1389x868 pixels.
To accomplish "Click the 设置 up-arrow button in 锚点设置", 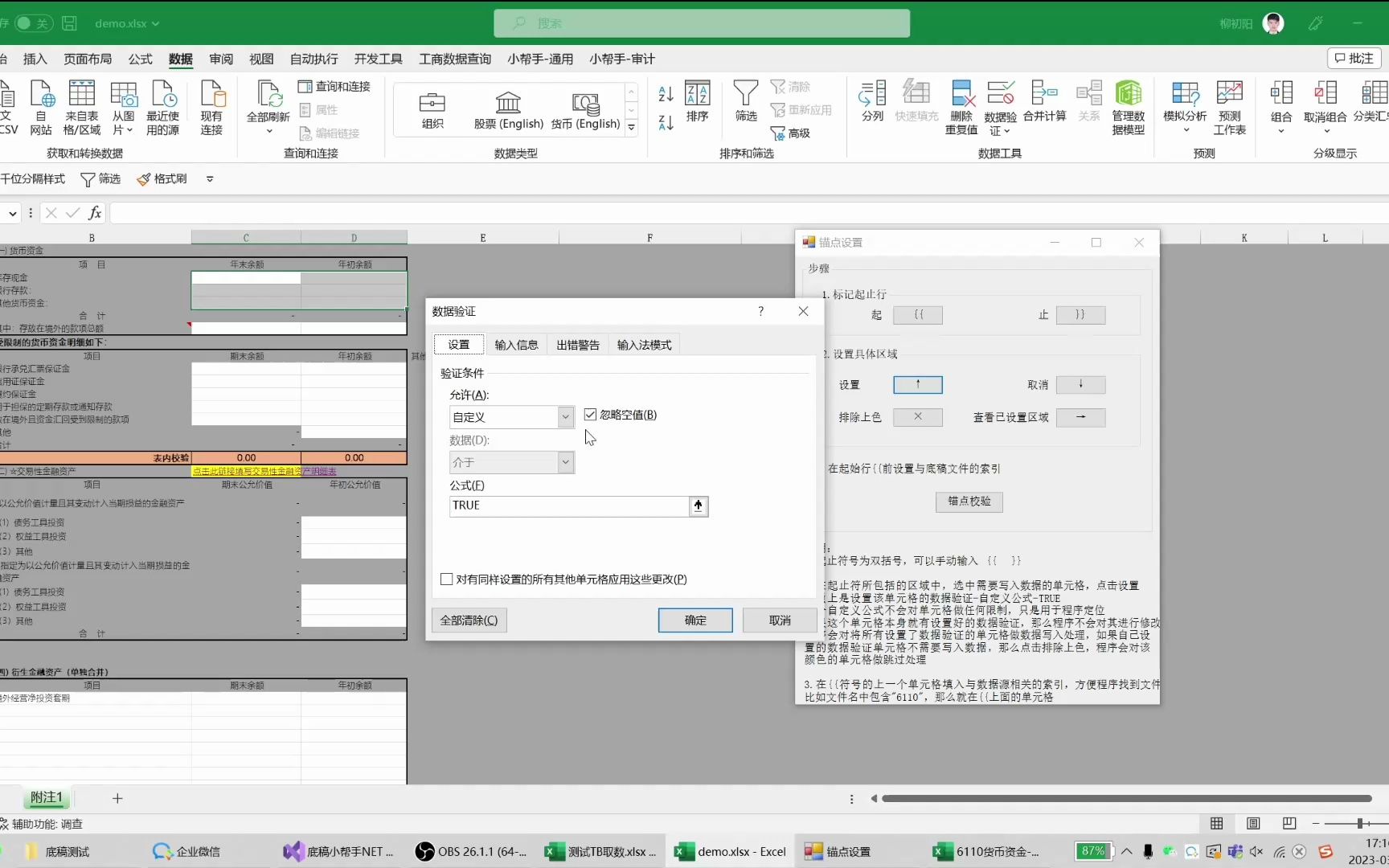I will [x=918, y=385].
